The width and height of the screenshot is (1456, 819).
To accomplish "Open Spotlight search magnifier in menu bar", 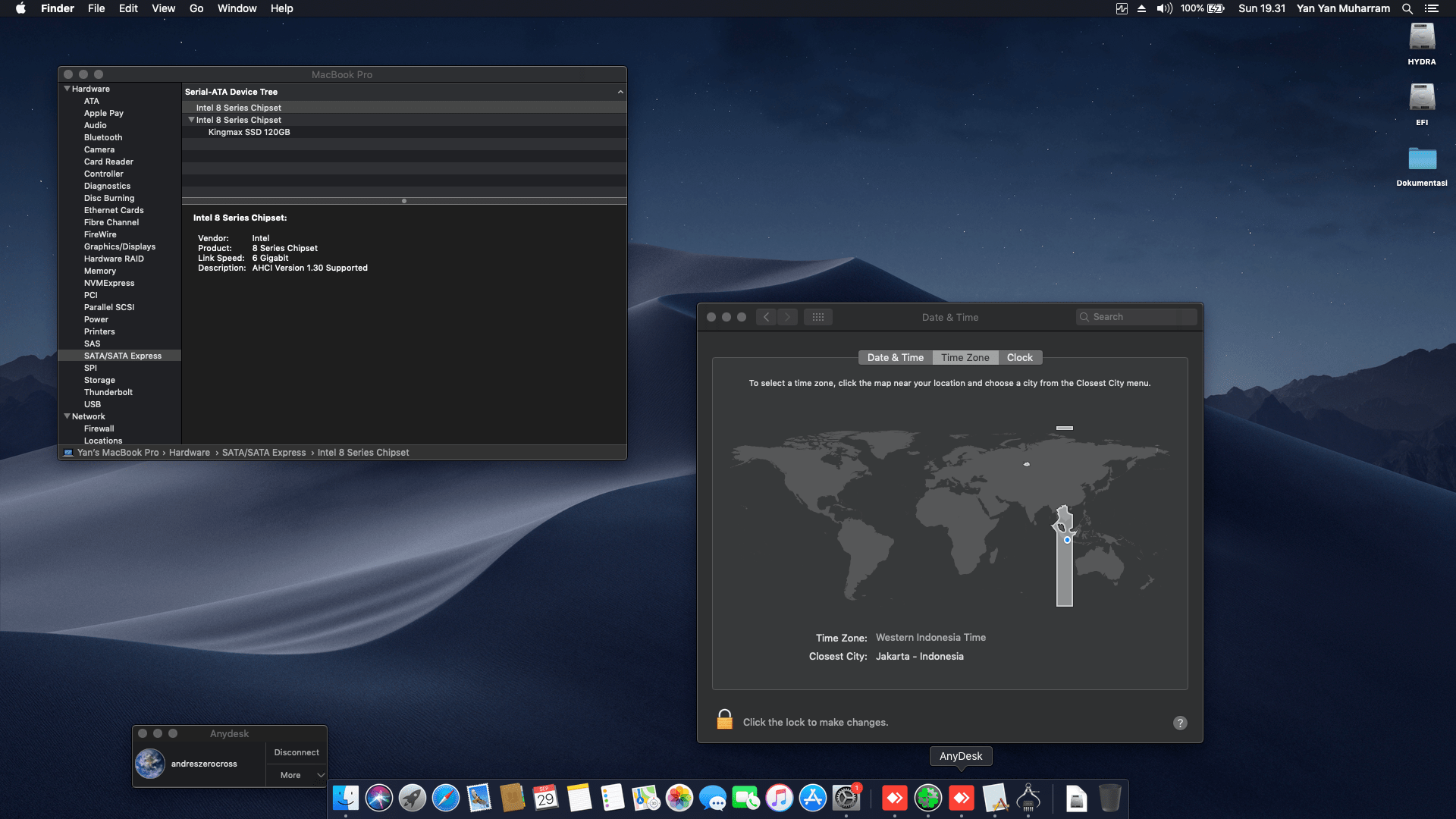I will [1407, 8].
